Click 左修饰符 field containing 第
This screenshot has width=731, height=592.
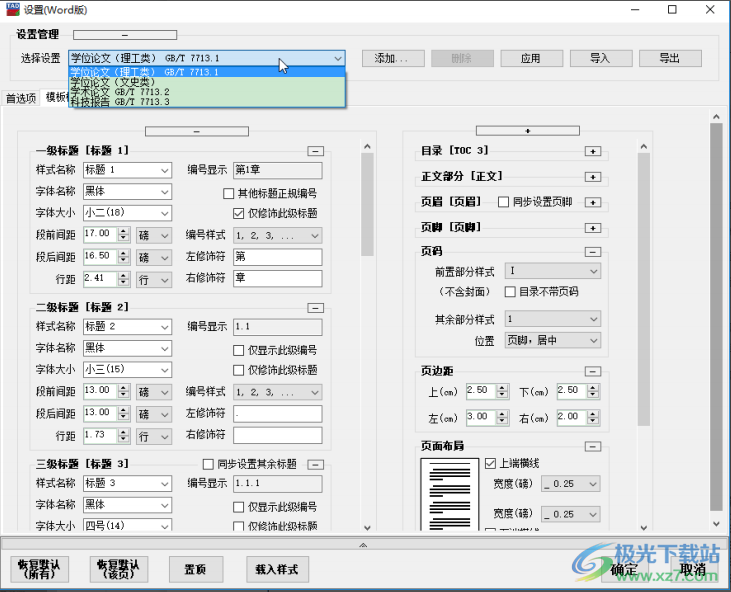point(277,257)
